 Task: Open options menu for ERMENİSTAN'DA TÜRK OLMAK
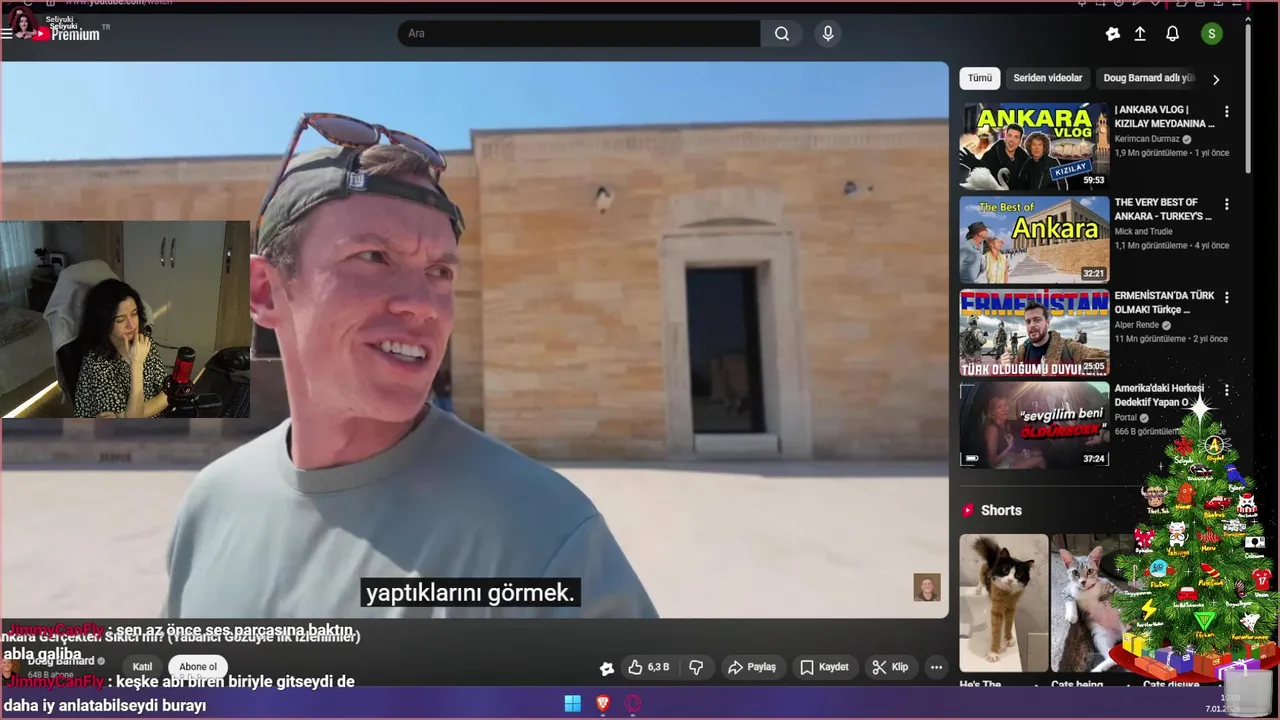pyautogui.click(x=1227, y=298)
